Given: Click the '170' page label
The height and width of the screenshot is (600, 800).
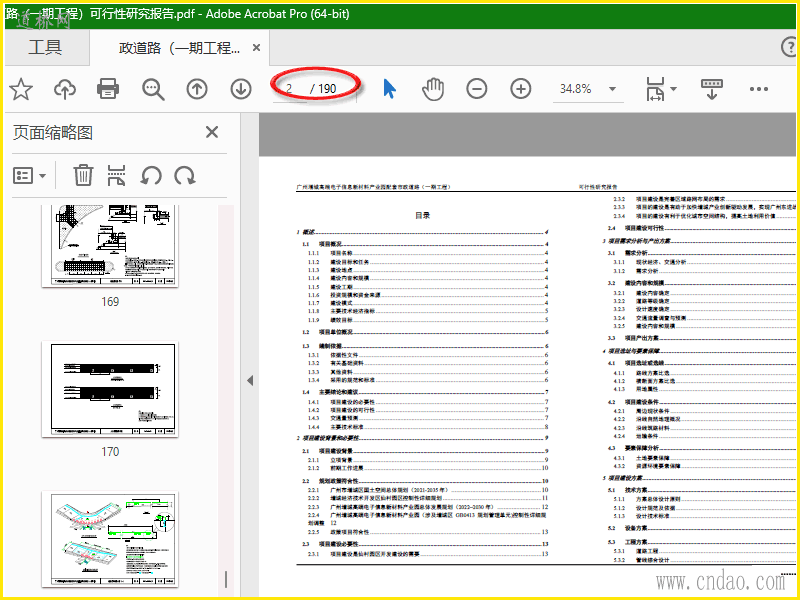Looking at the screenshot, I should 110,452.
